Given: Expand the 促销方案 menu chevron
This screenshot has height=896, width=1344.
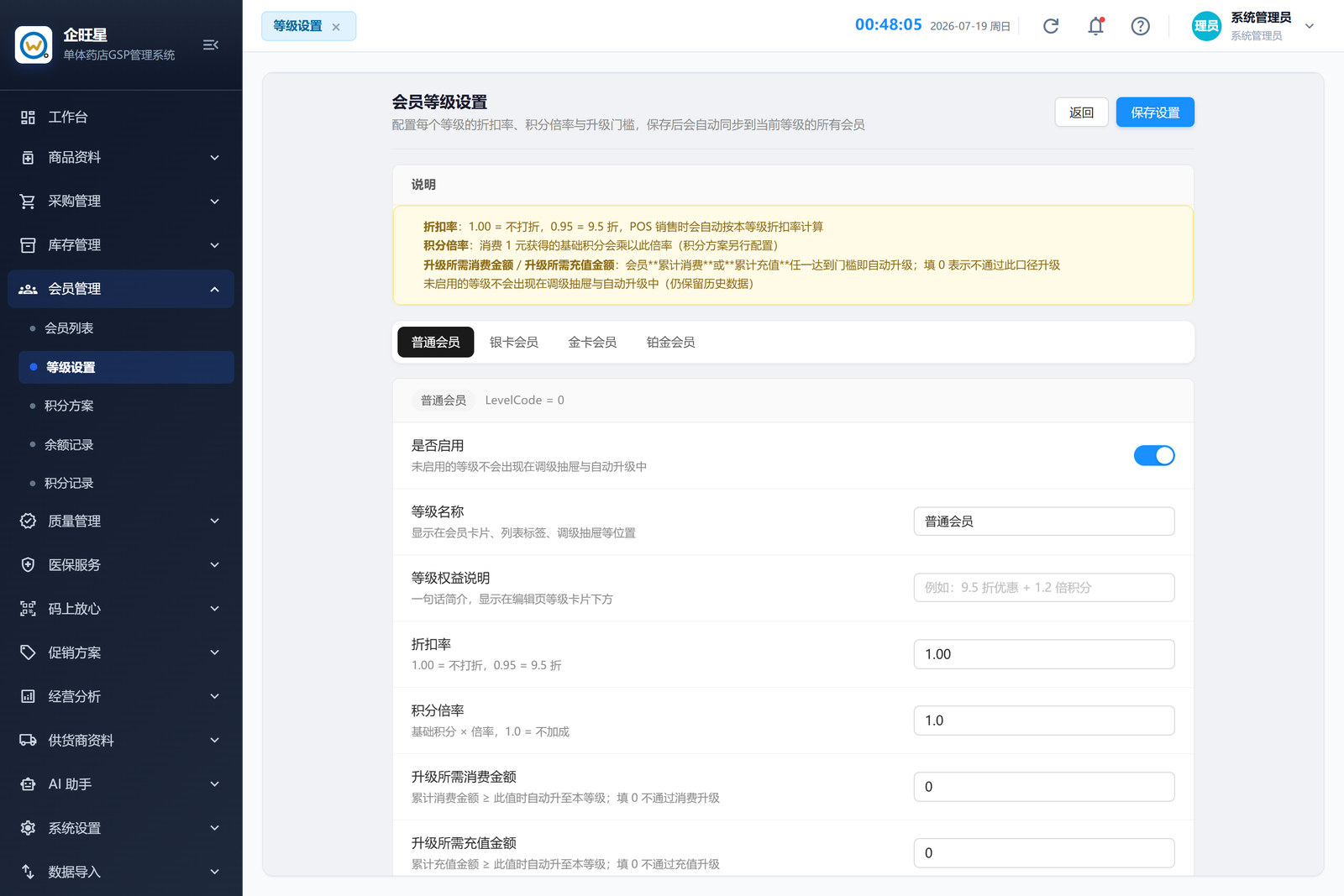Looking at the screenshot, I should [214, 652].
